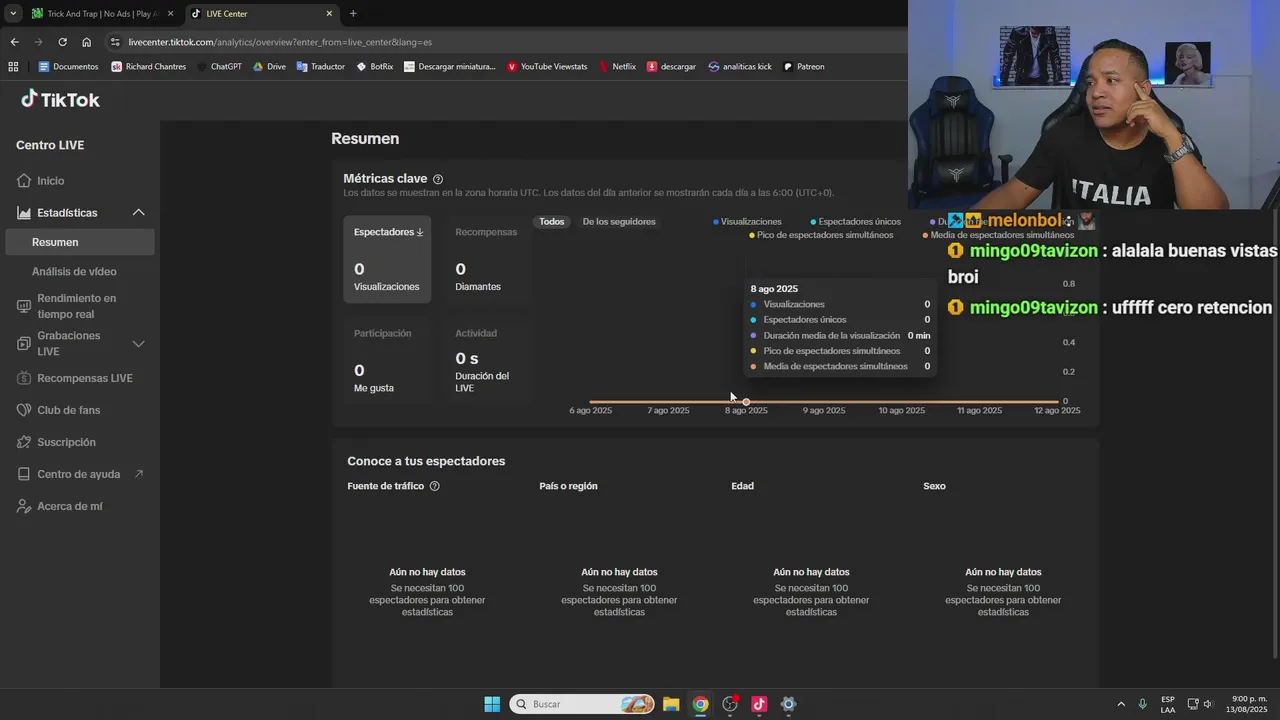Open Settings gear in taskbar
Screen dimensions: 1280x720
coord(788,704)
